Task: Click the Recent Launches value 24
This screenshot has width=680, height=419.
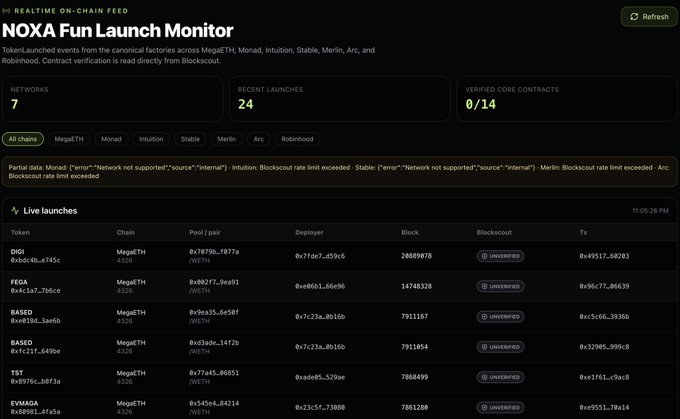Action: [245, 105]
